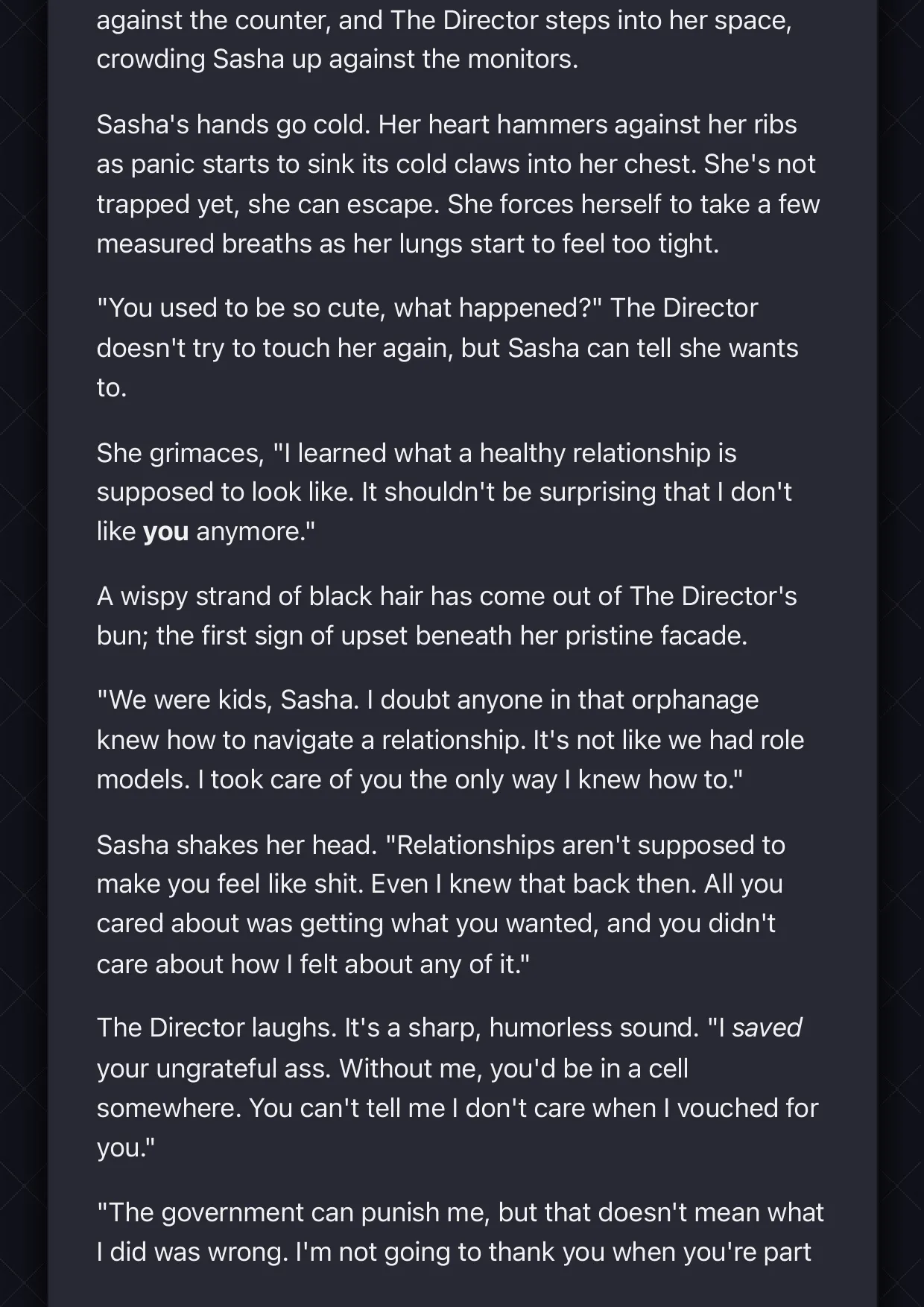
Task: Click the bold word "you" in Sasha's reply
Action: 165,532
